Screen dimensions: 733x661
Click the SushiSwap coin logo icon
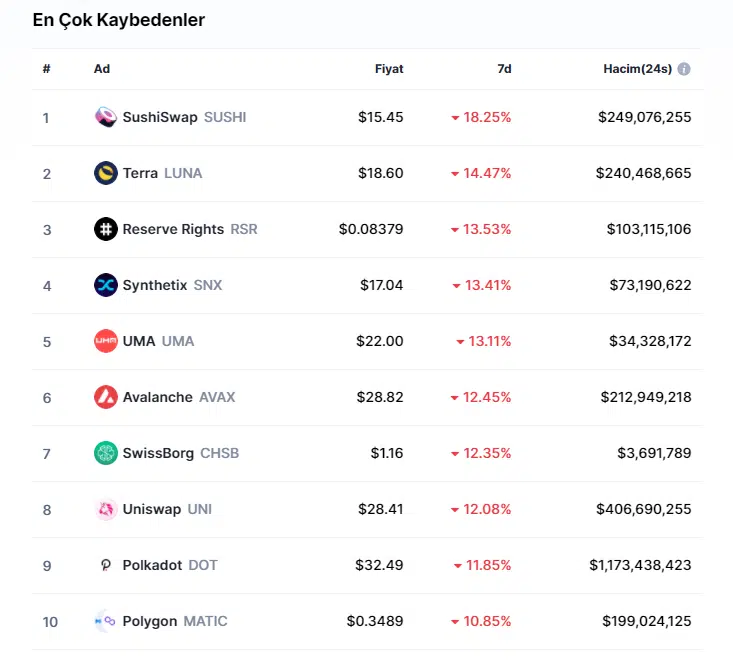pyautogui.click(x=105, y=117)
